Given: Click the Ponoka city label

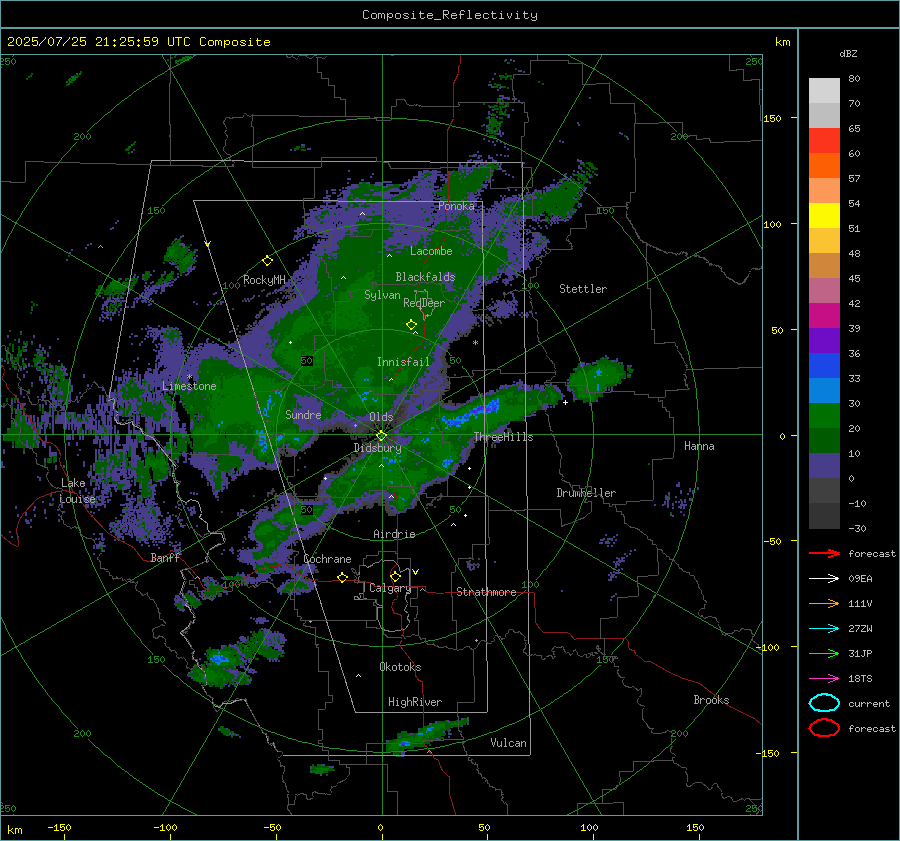Looking at the screenshot, I should 456,206.
